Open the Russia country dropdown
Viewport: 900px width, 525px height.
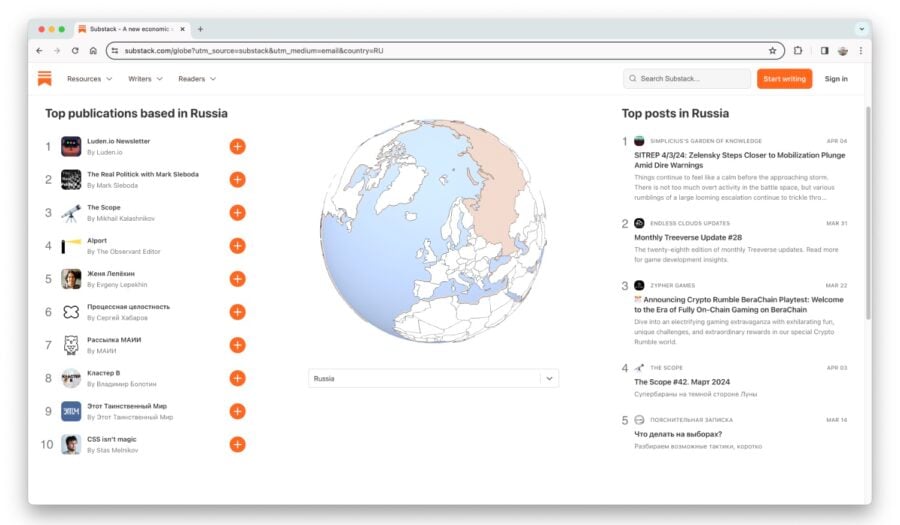click(433, 379)
